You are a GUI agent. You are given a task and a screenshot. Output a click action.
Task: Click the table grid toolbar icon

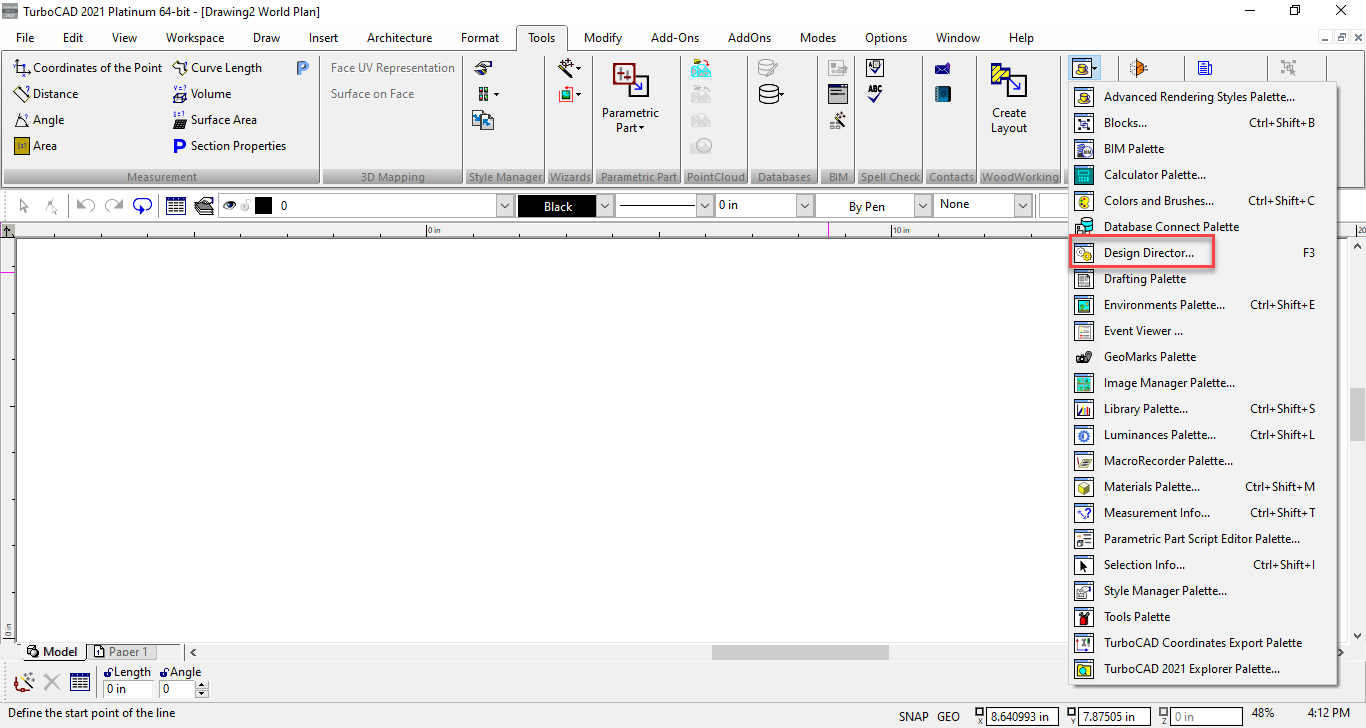coord(176,205)
